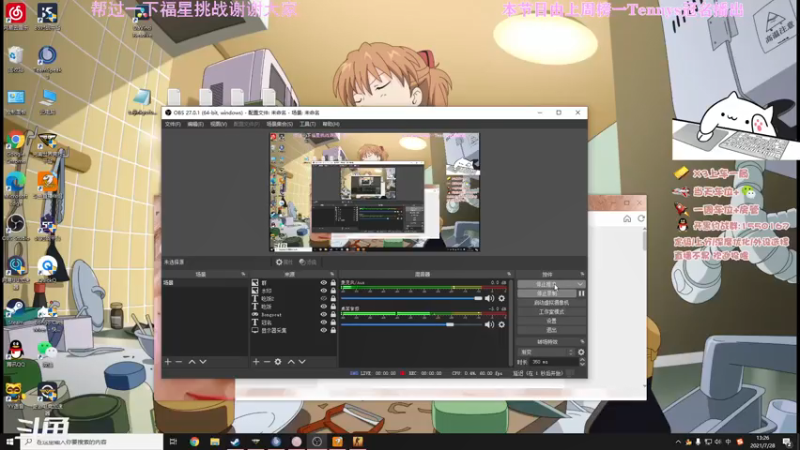Toggle visibility of second image source

pos(323,291)
